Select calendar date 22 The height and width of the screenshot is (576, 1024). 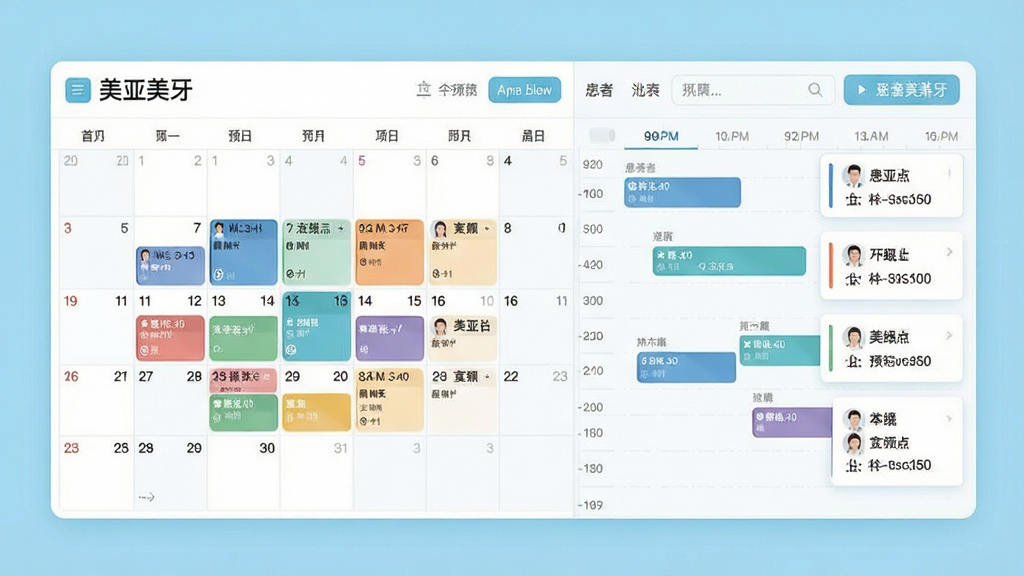point(511,376)
